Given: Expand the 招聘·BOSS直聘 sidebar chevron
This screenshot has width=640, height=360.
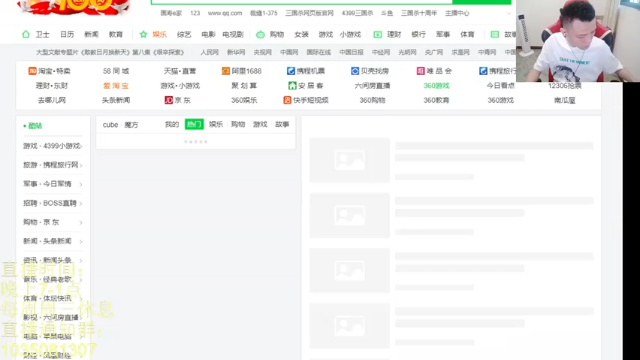Looking at the screenshot, I should coord(81,203).
